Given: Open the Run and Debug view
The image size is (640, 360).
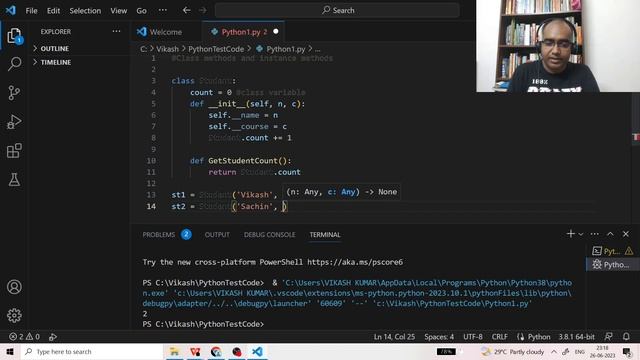Looking at the screenshot, I should coord(14,122).
